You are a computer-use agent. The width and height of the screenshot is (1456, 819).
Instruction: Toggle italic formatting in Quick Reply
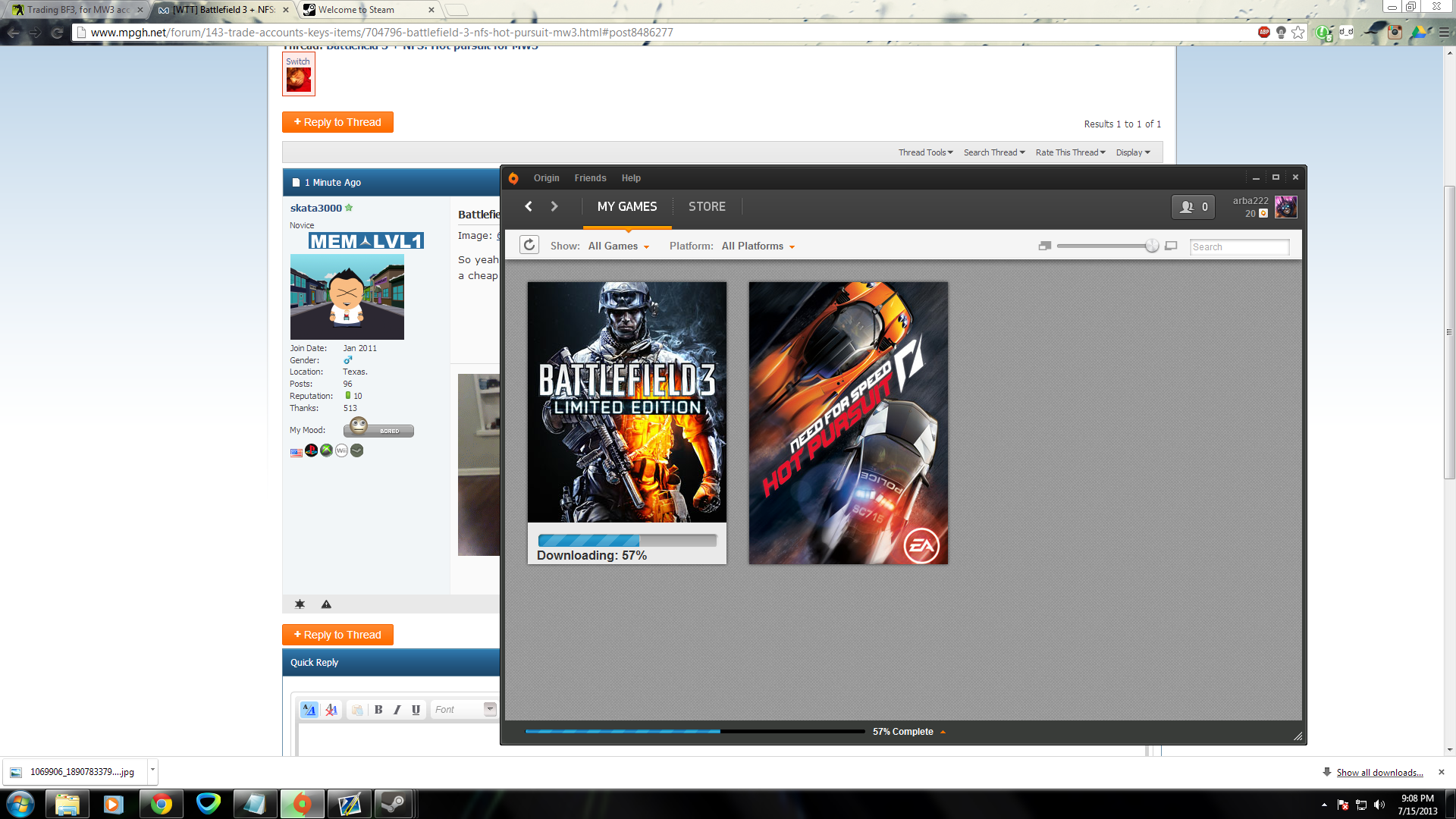pyautogui.click(x=397, y=710)
